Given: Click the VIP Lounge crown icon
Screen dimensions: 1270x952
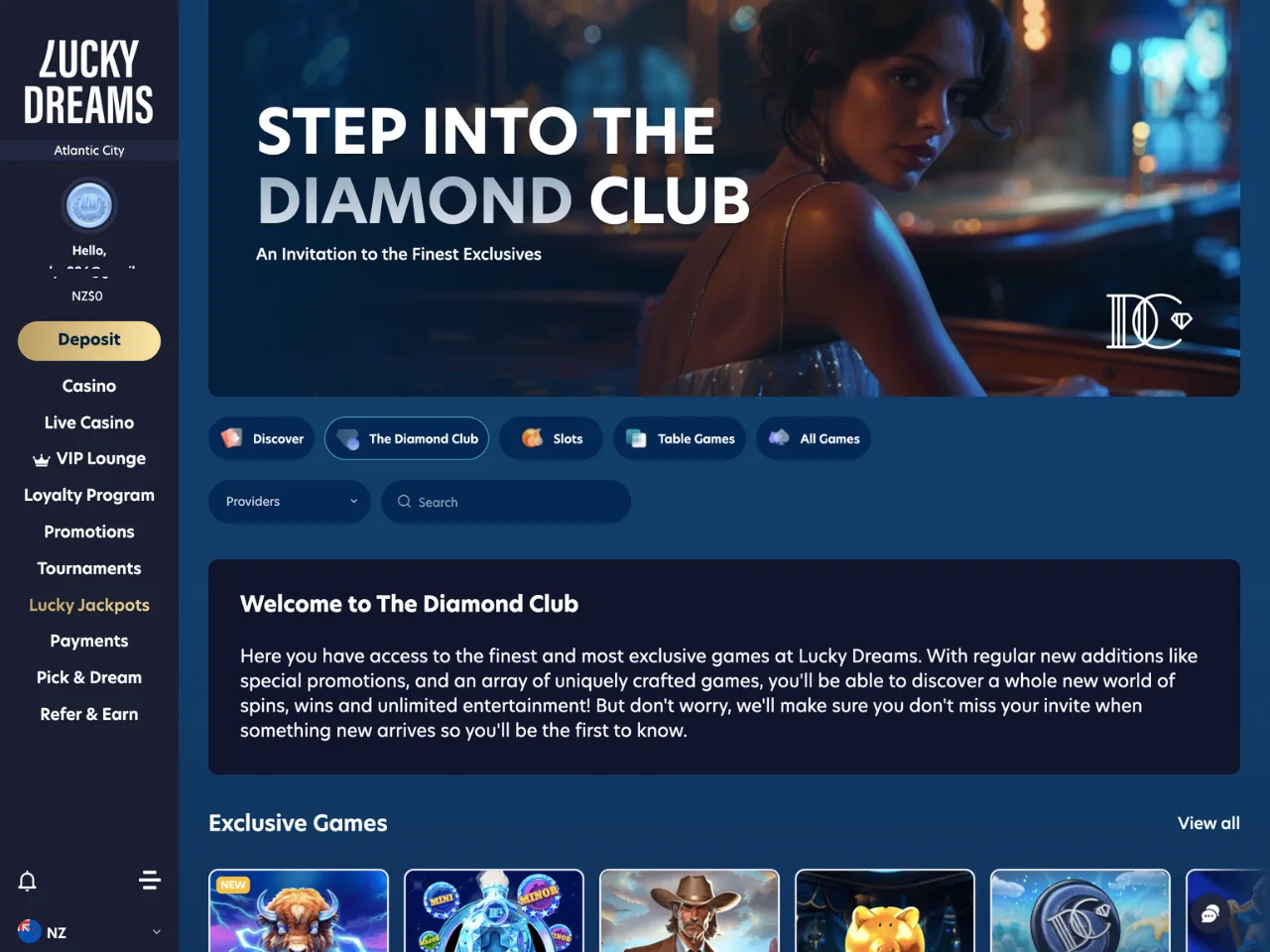Looking at the screenshot, I should [42, 459].
